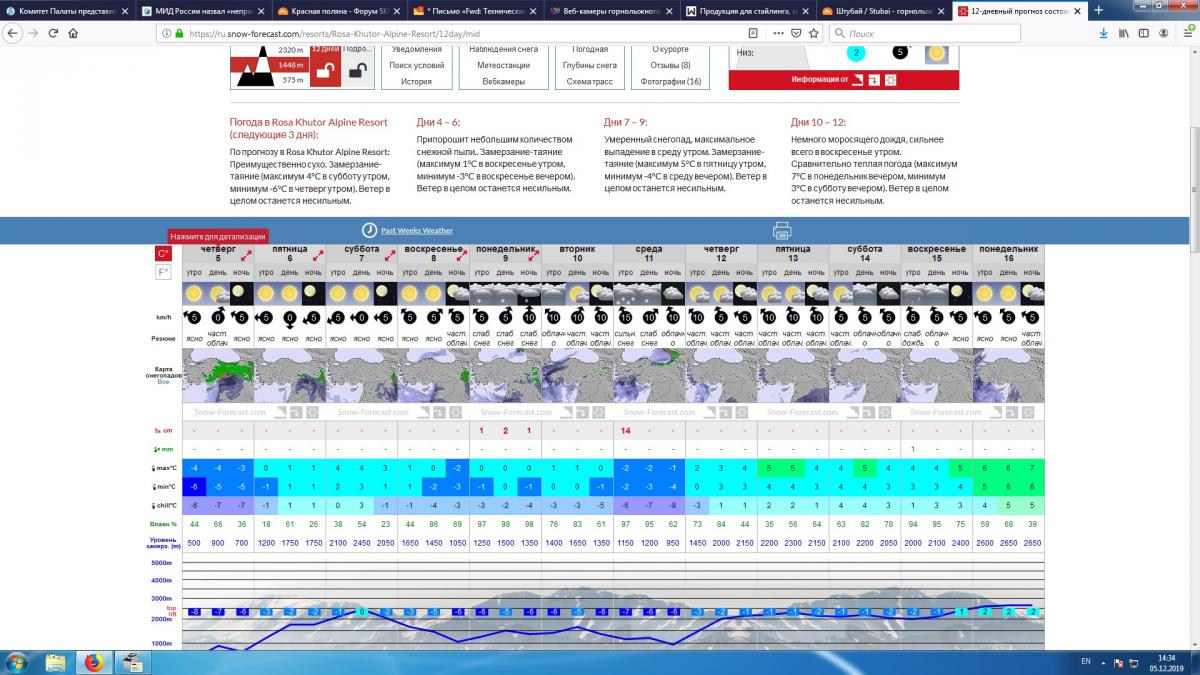The image size is (1200, 675).
Task: Bookmark this page with the star icon
Action: tap(814, 33)
